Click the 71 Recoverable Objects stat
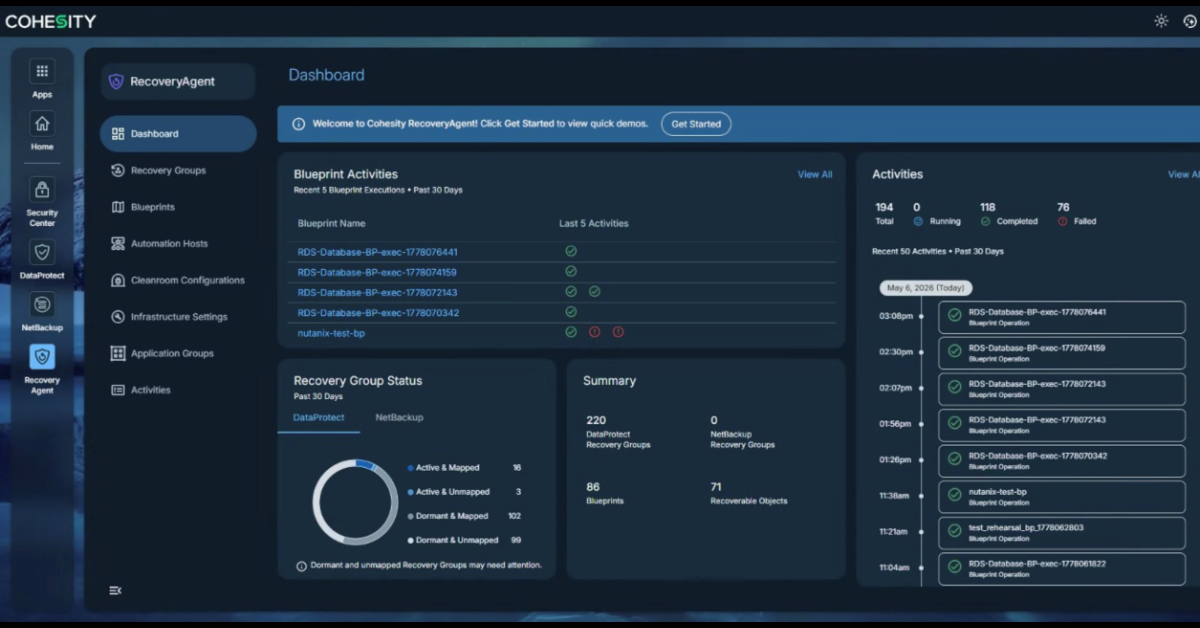Screen dimensions: 1200x628 [749, 493]
